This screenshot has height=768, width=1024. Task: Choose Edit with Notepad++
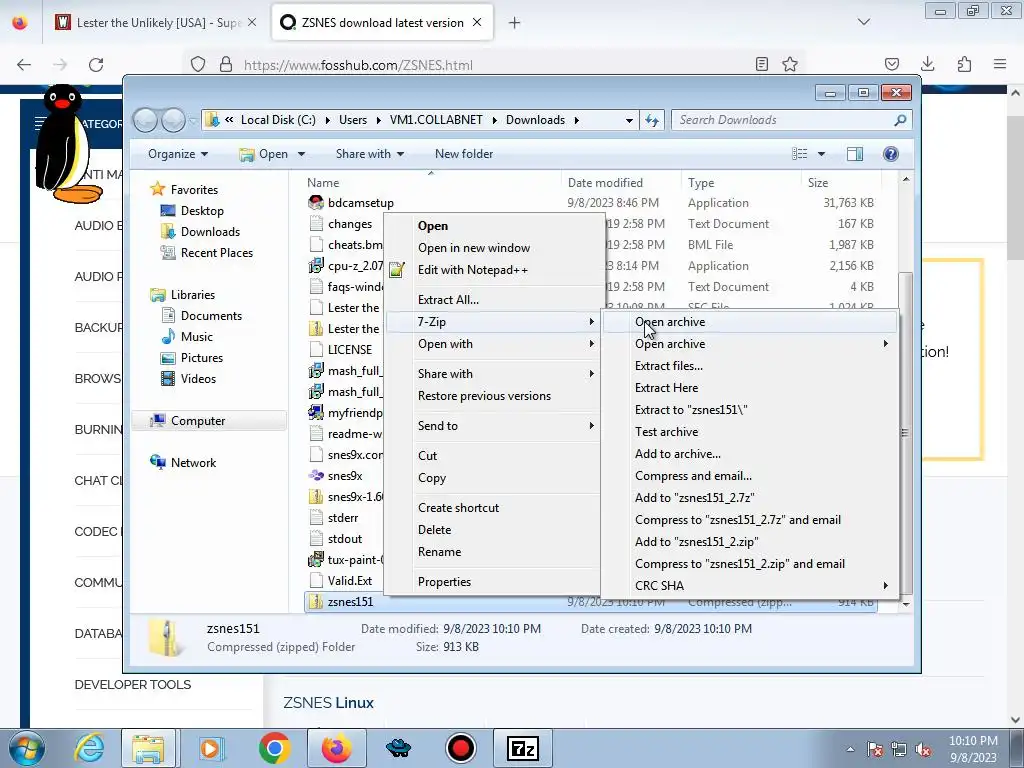pyautogui.click(x=473, y=270)
